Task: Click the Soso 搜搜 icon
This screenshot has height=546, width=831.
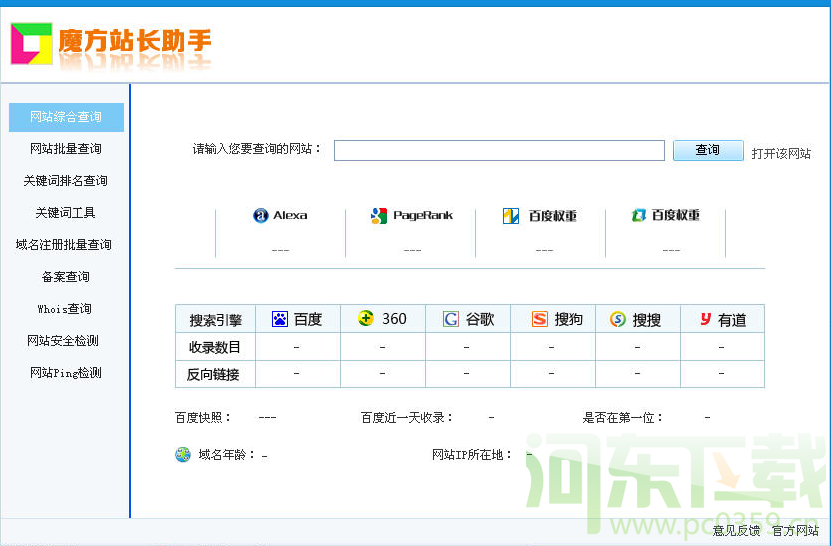Action: click(618, 319)
